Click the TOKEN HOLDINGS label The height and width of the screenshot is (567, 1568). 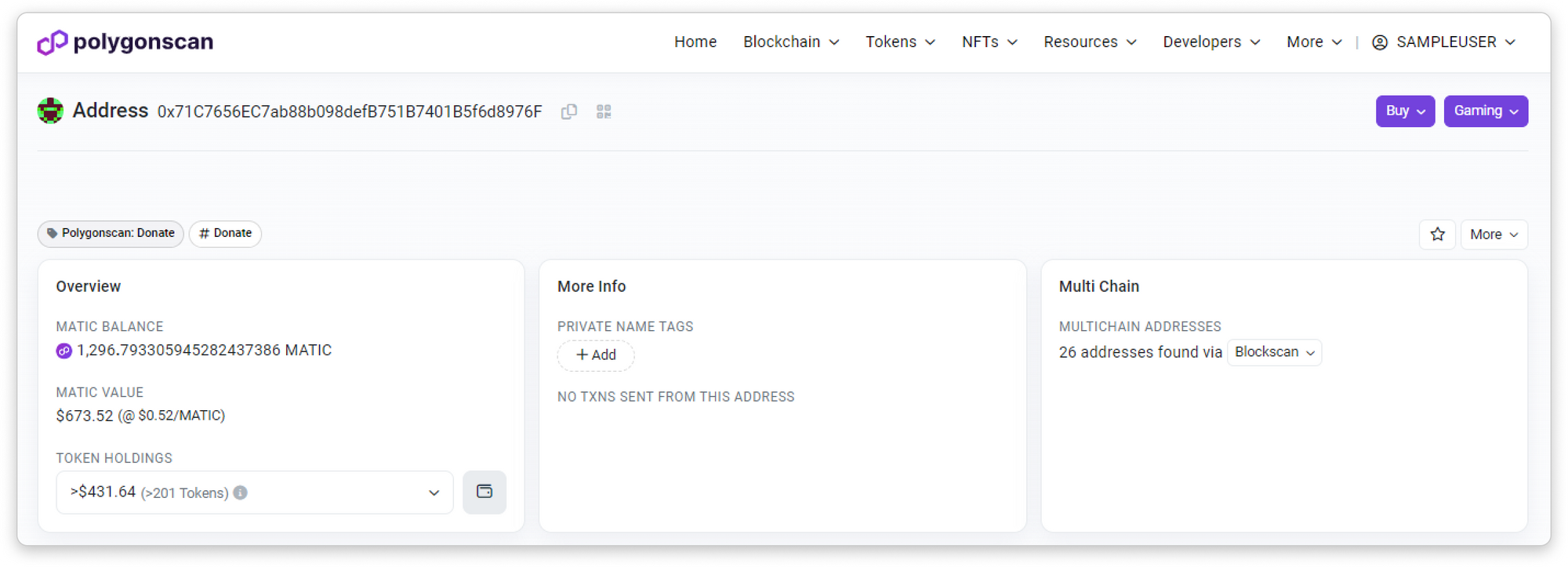pos(114,458)
